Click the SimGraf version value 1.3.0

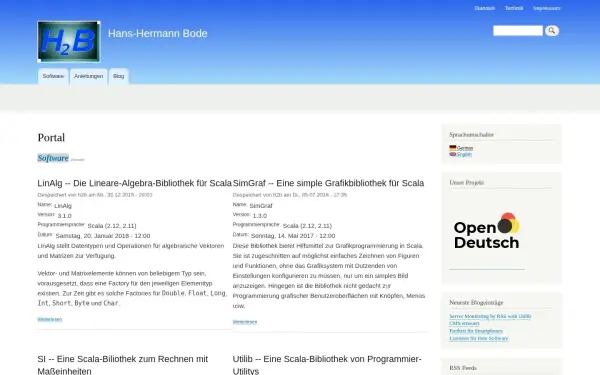click(260, 216)
